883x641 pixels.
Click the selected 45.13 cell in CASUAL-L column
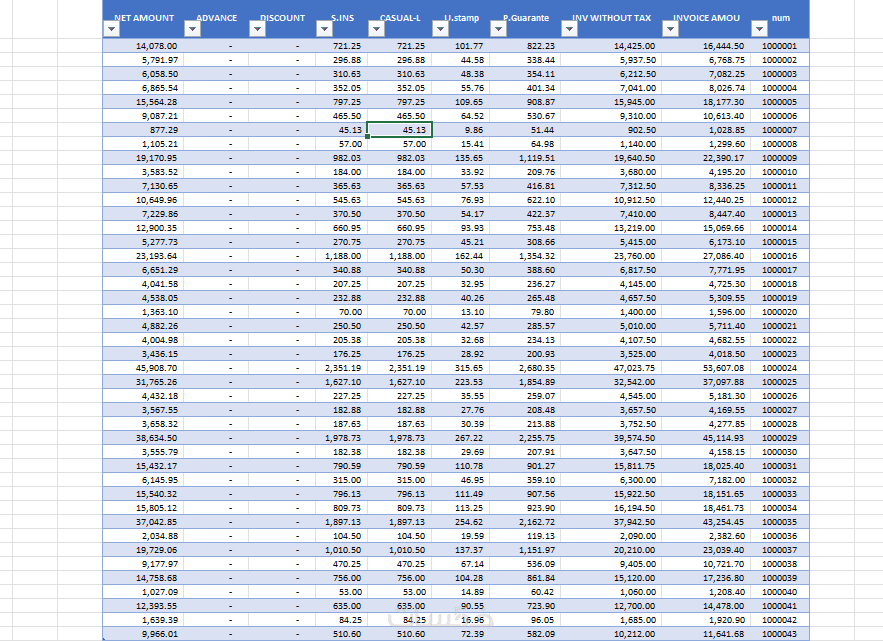[400, 130]
